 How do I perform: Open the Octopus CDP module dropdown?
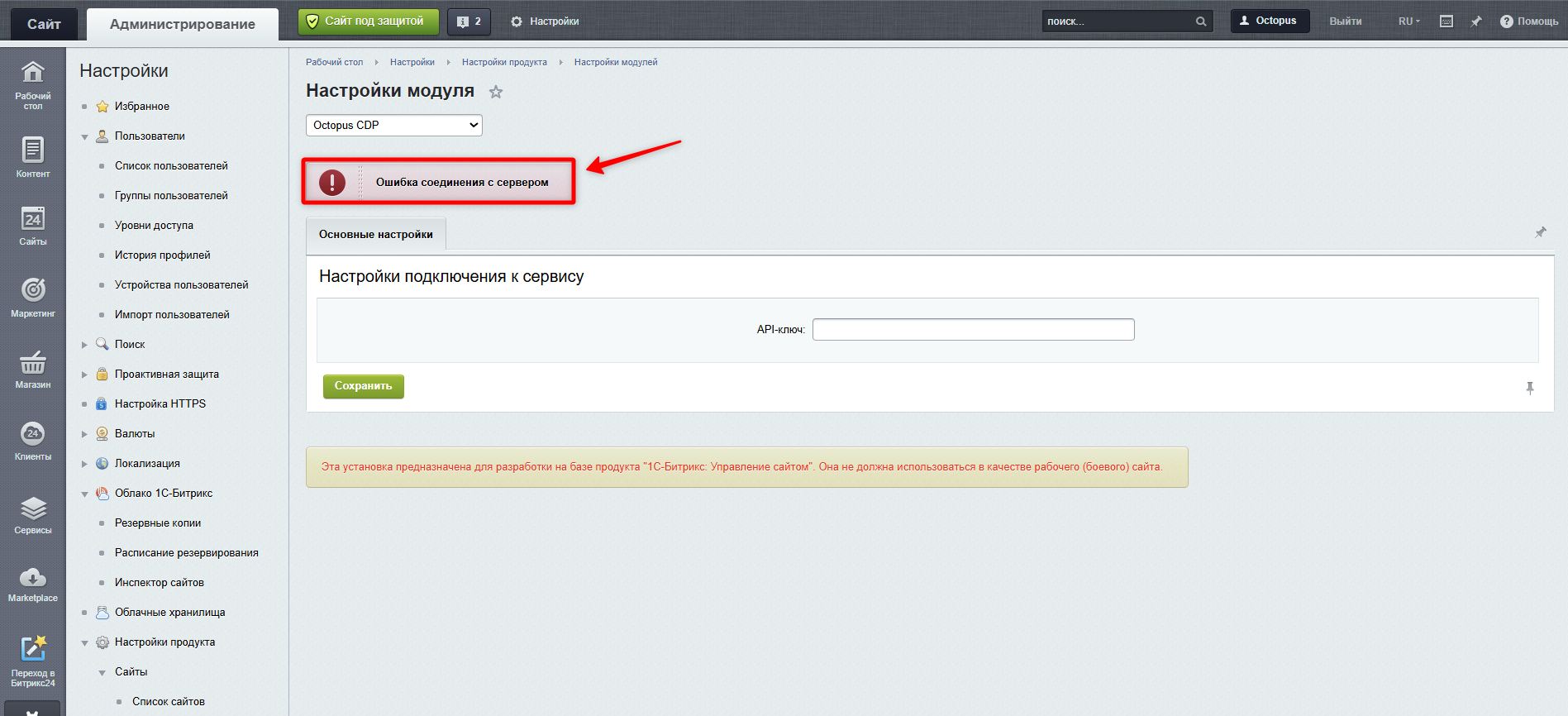[394, 125]
